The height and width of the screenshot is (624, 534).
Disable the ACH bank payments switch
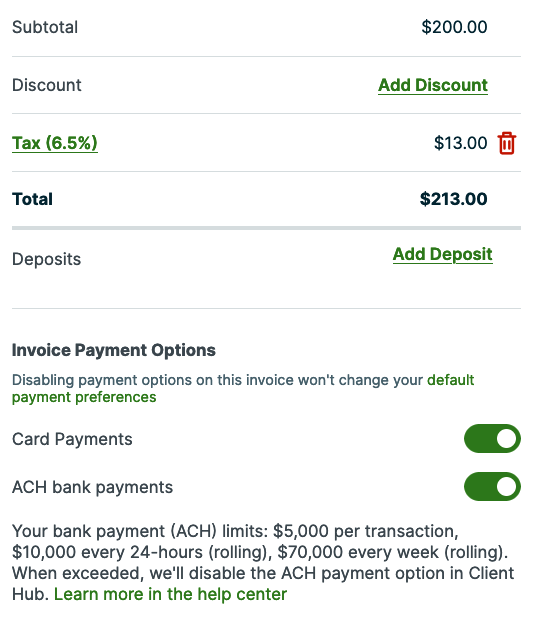point(492,486)
